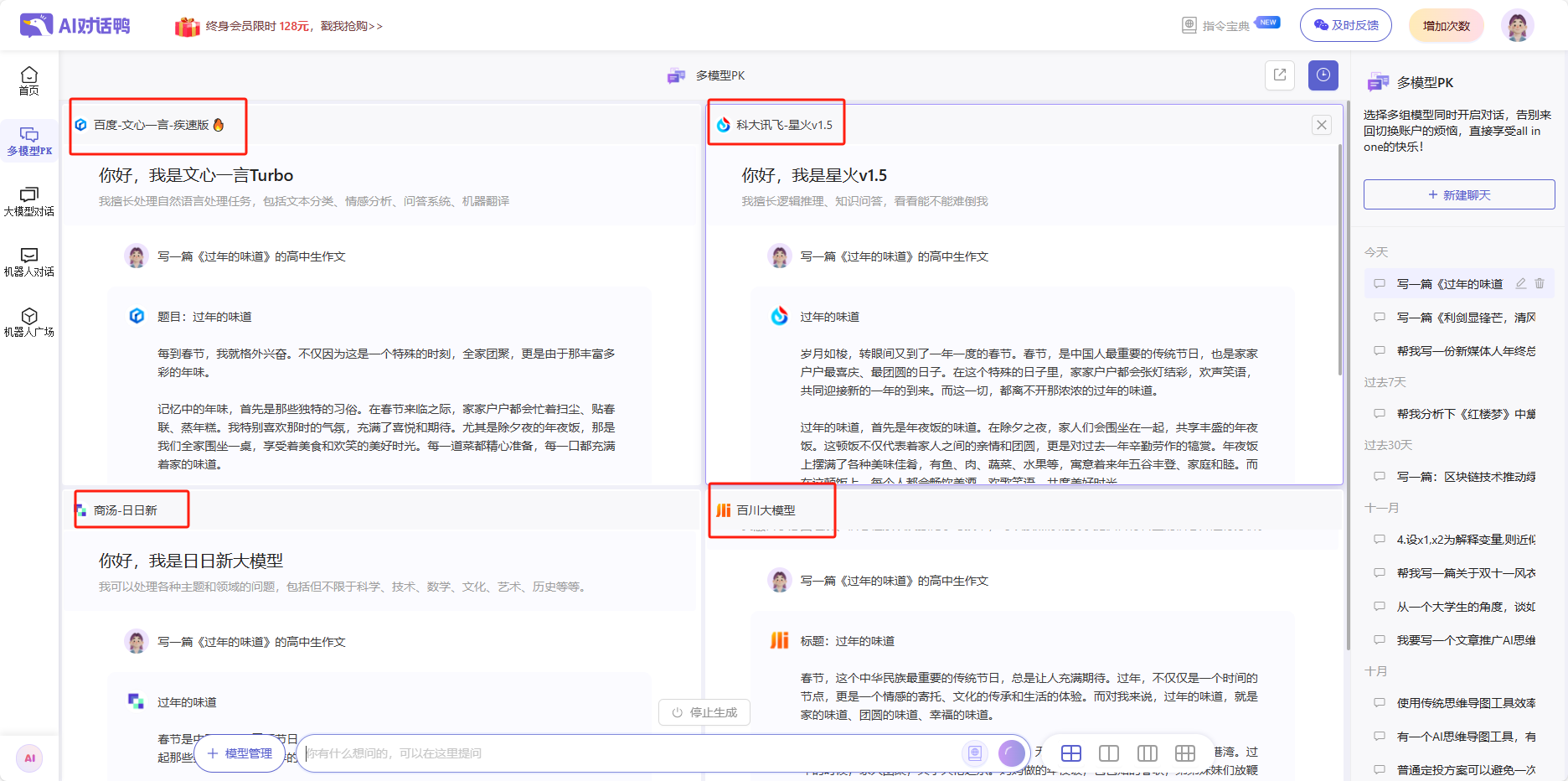Go to 首页 in the sidebar
1568x781 pixels.
[29, 80]
